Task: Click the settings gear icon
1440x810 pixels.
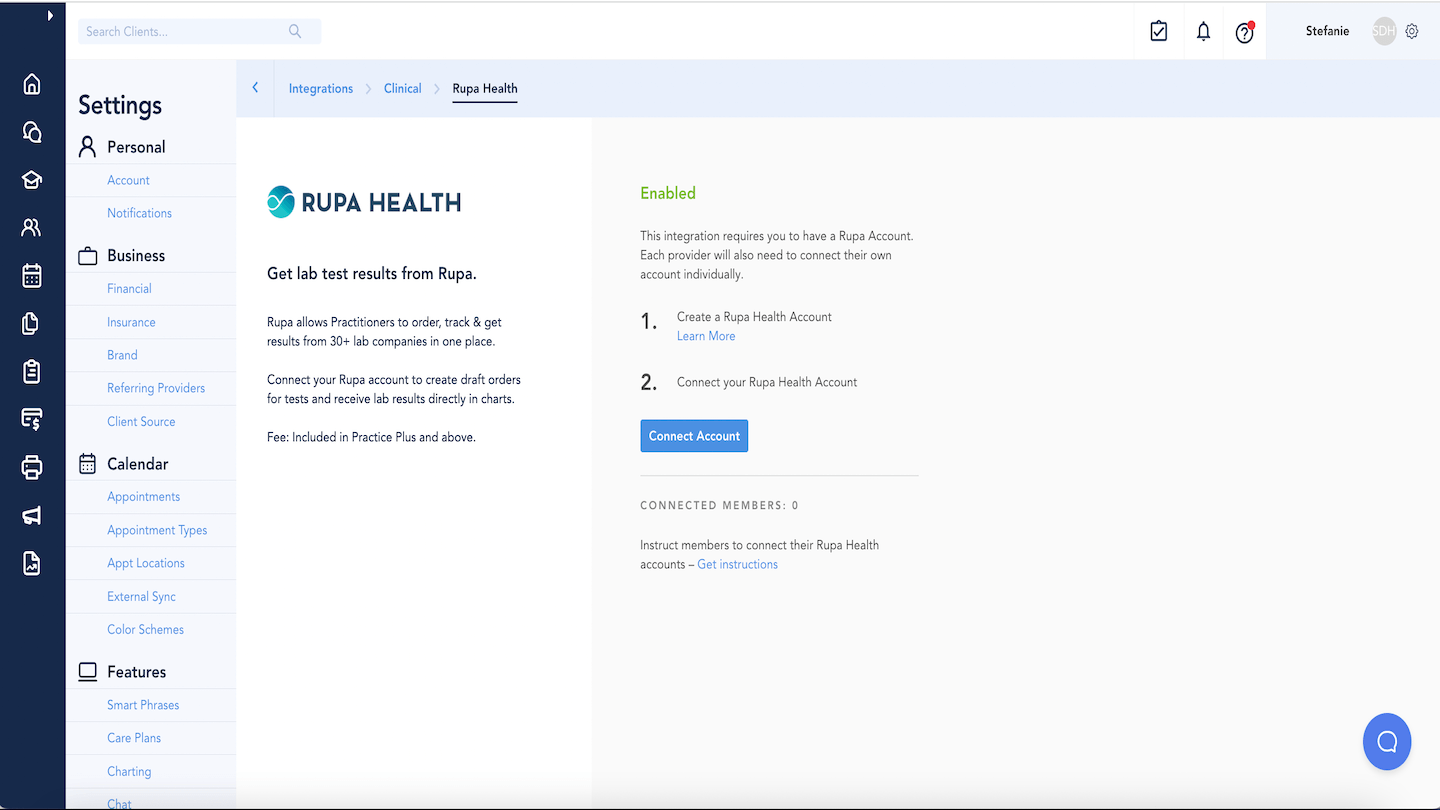Action: click(1412, 32)
